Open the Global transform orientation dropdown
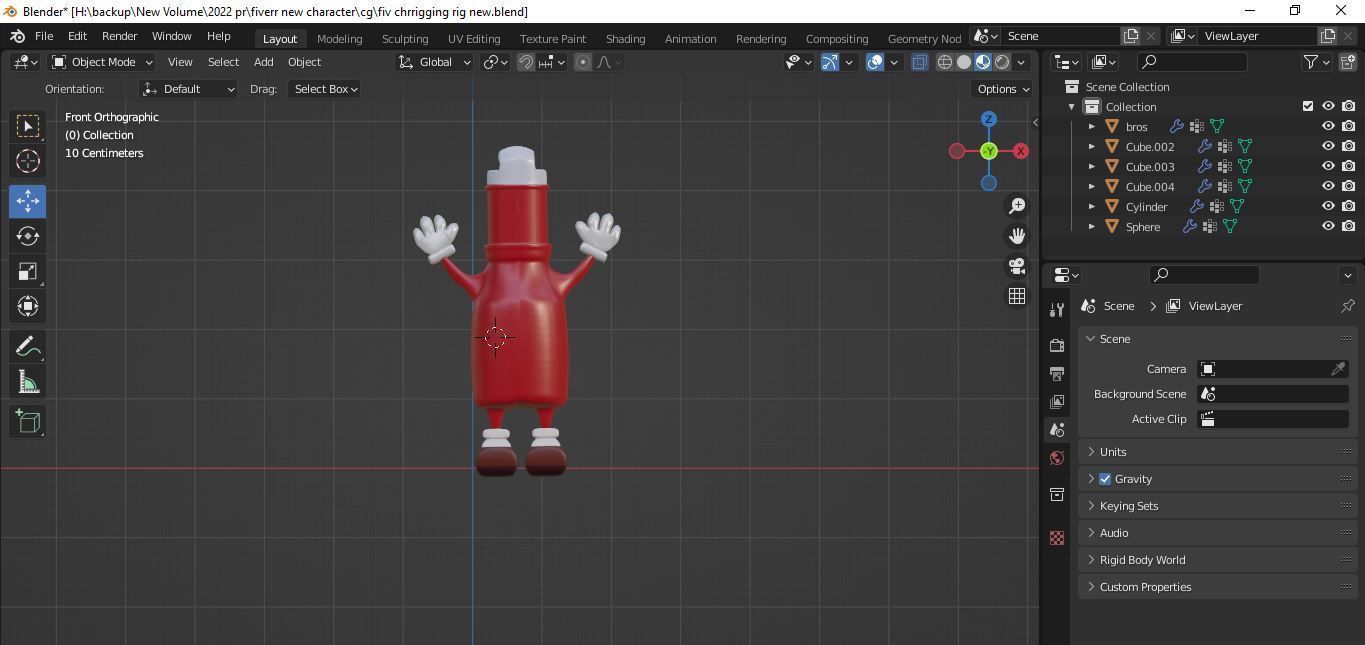Viewport: 1365px width, 645px height. 434,62
